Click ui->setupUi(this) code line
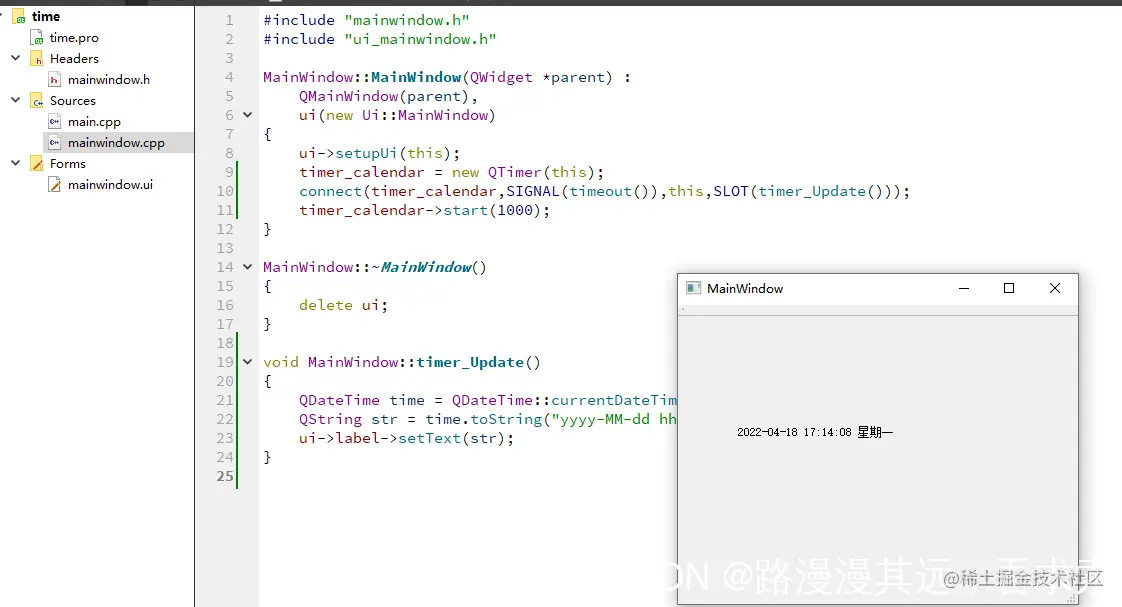This screenshot has height=607, width=1122. tap(379, 153)
